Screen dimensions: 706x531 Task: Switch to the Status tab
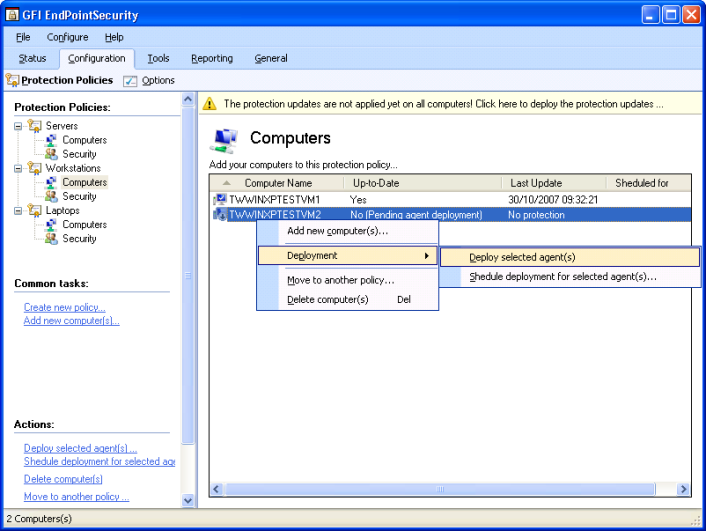32,59
